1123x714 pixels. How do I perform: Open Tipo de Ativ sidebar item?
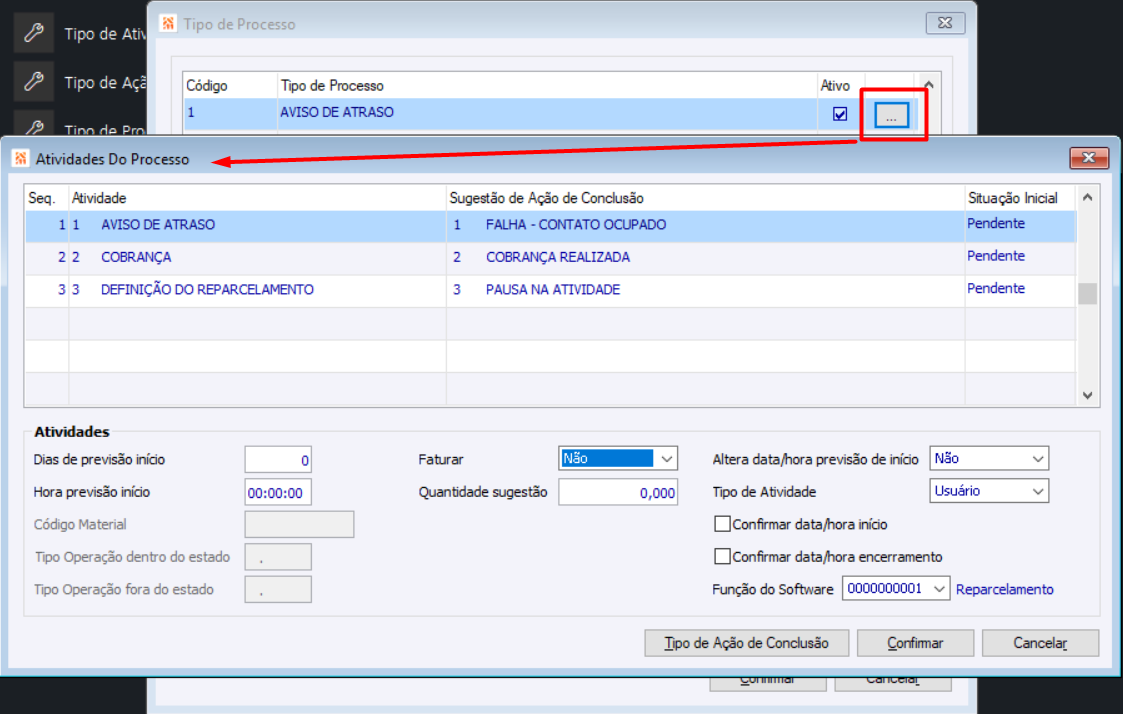click(x=105, y=34)
